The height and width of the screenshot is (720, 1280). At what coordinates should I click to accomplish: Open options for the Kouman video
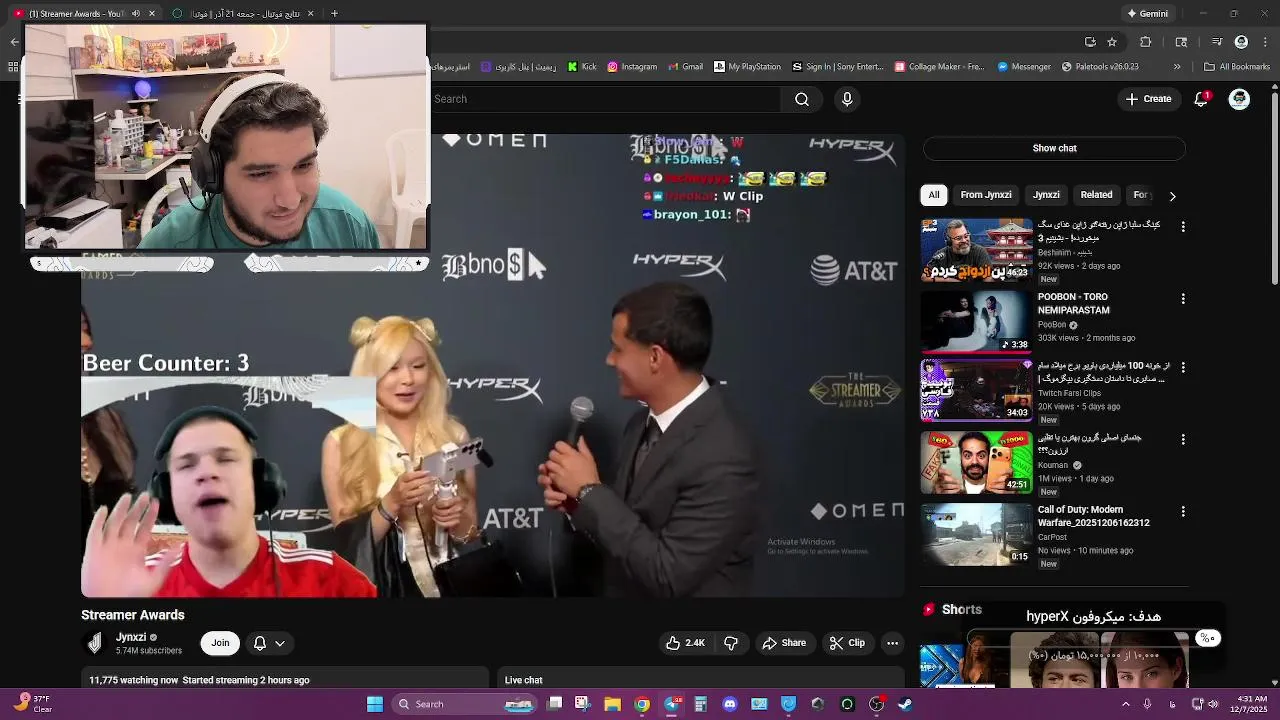[x=1183, y=439]
